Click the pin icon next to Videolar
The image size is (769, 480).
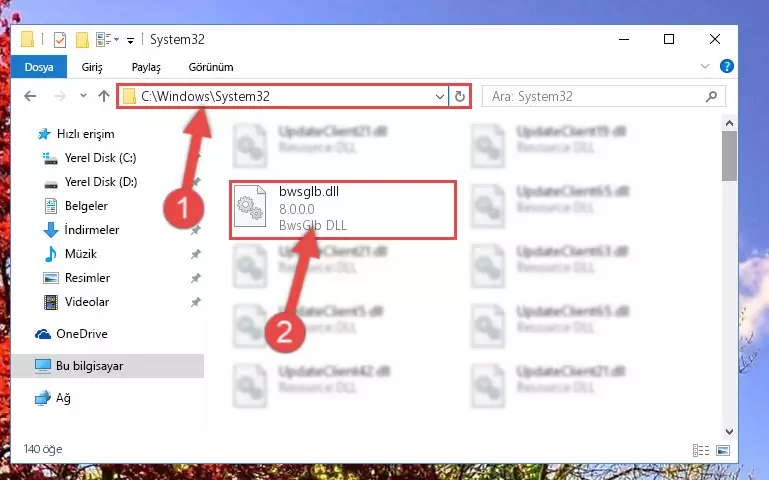(x=196, y=302)
